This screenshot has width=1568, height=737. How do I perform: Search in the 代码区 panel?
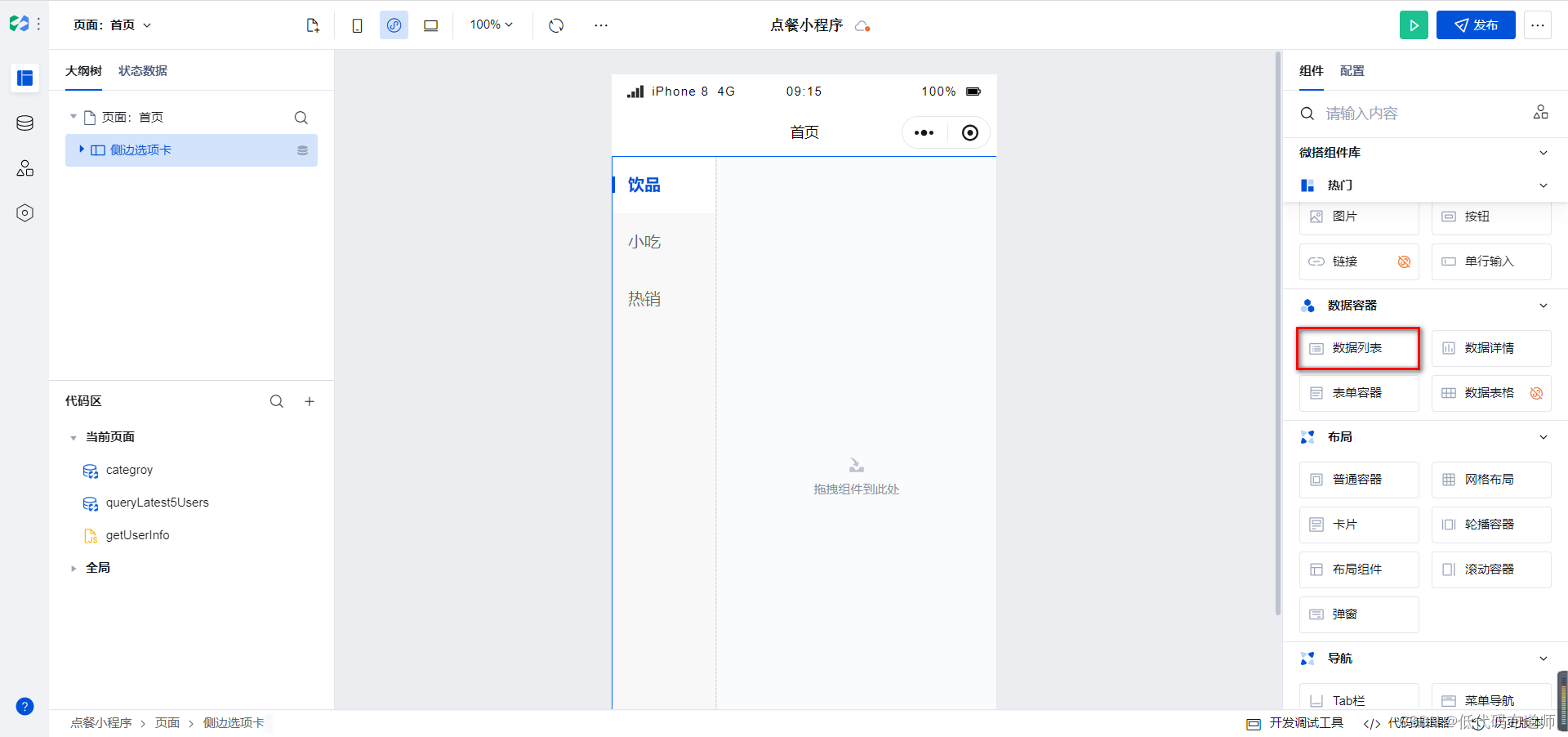coord(277,401)
